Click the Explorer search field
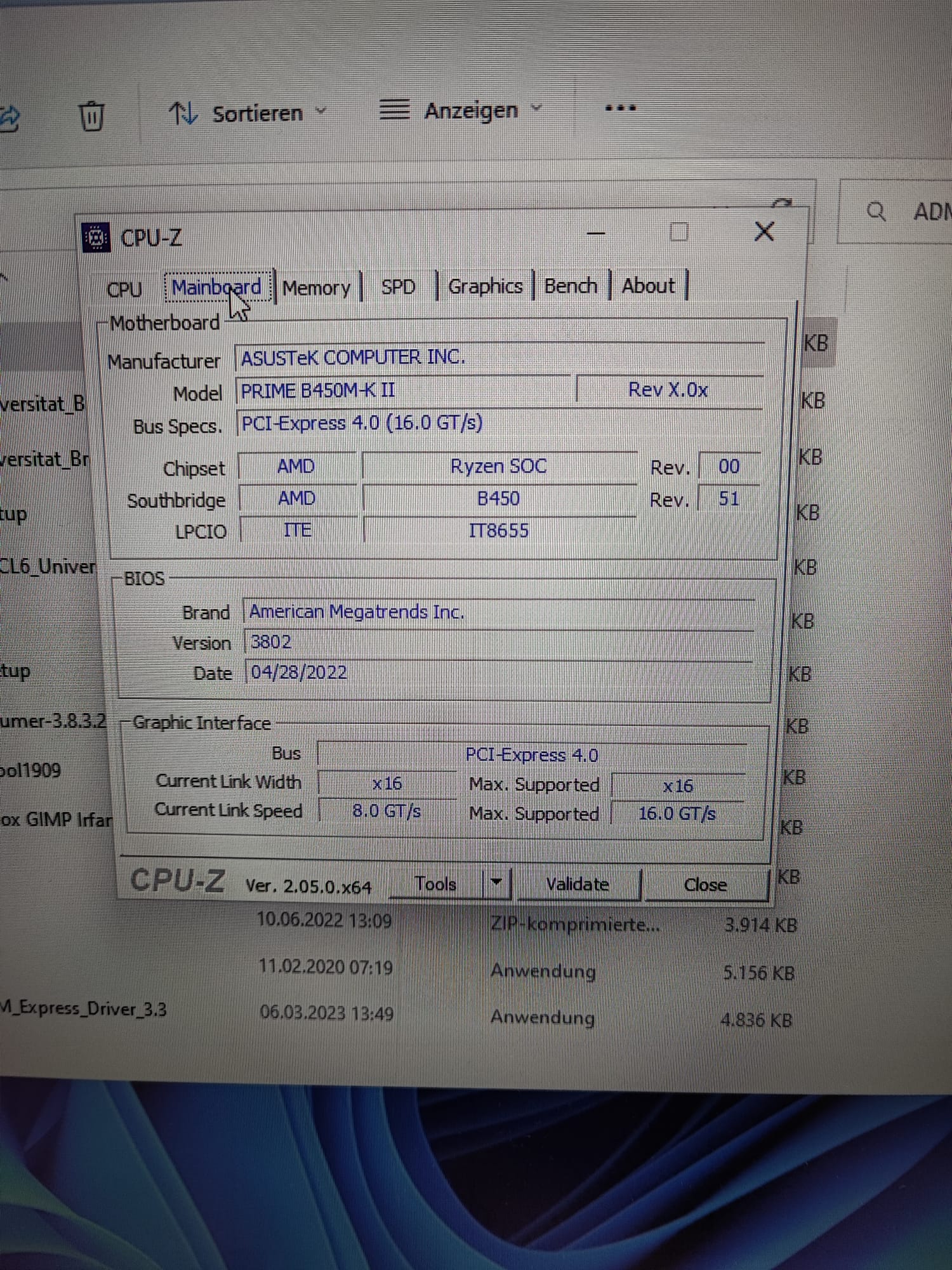This screenshot has width=952, height=1270. 895,211
